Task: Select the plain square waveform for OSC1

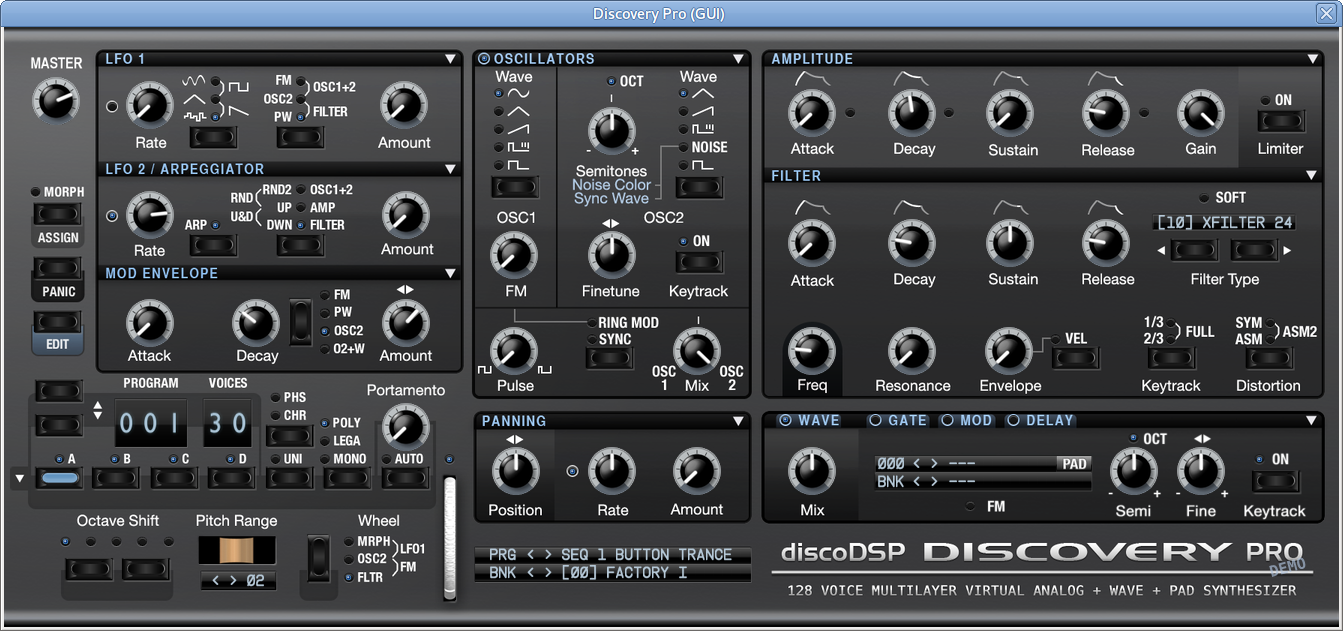Action: pos(519,164)
